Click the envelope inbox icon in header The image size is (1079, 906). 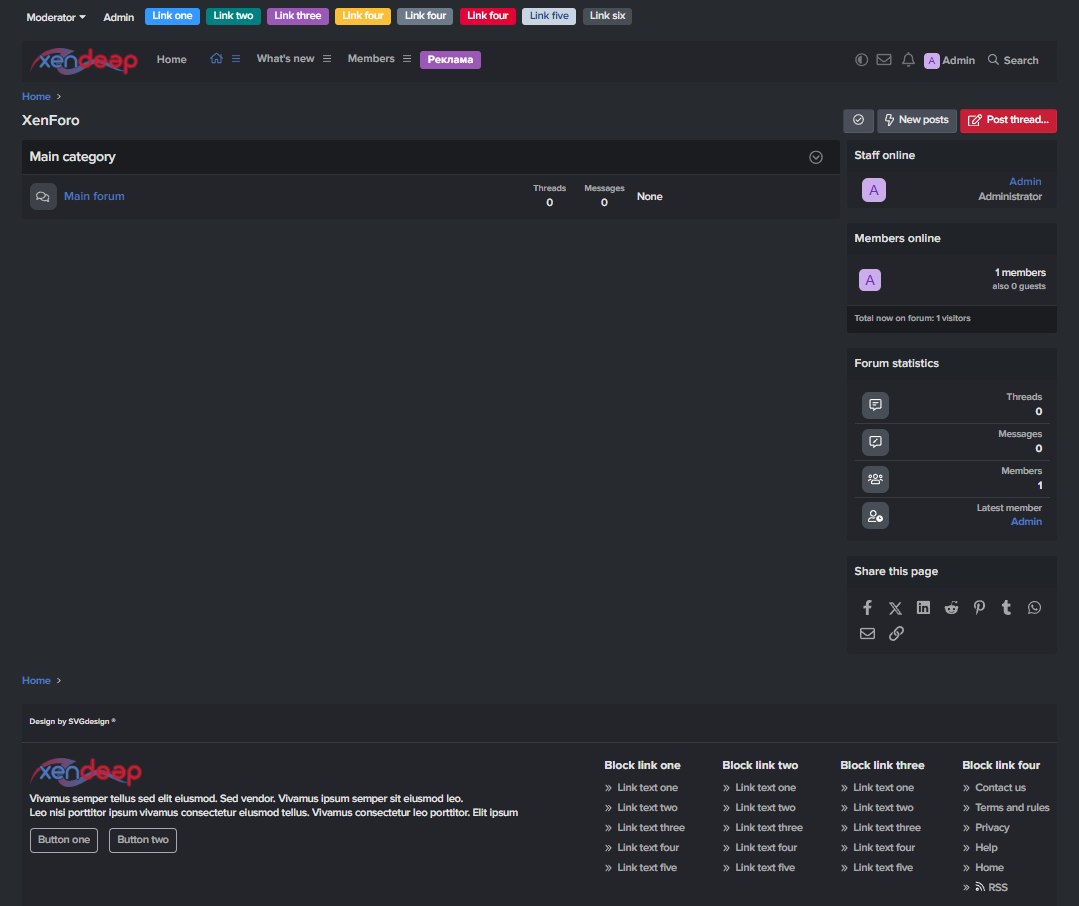[x=883, y=60]
